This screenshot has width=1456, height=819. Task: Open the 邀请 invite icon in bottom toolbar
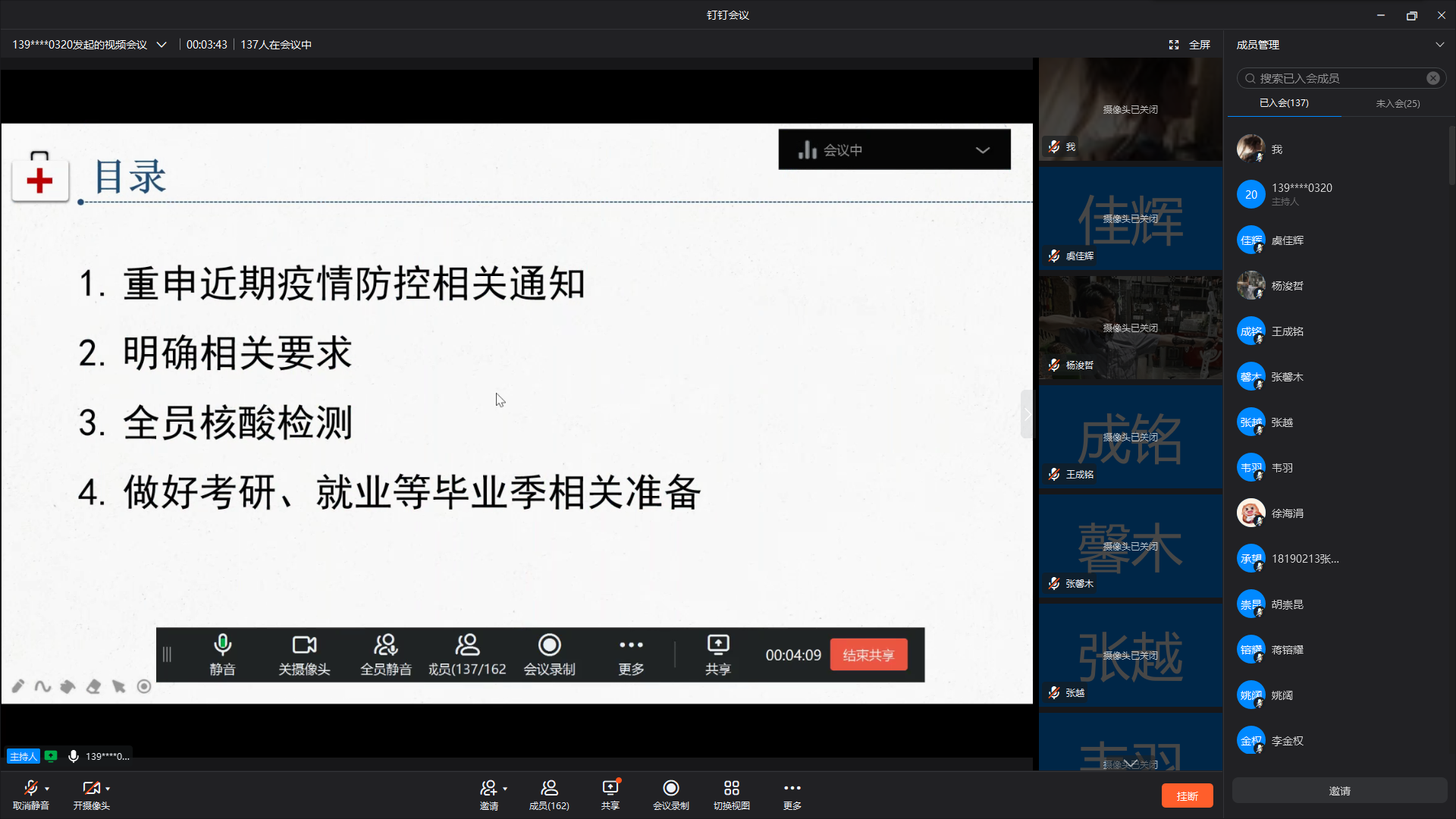click(488, 789)
